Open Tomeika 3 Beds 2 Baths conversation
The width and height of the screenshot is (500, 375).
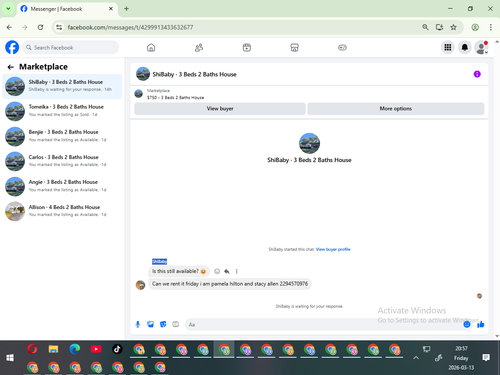coord(62,111)
